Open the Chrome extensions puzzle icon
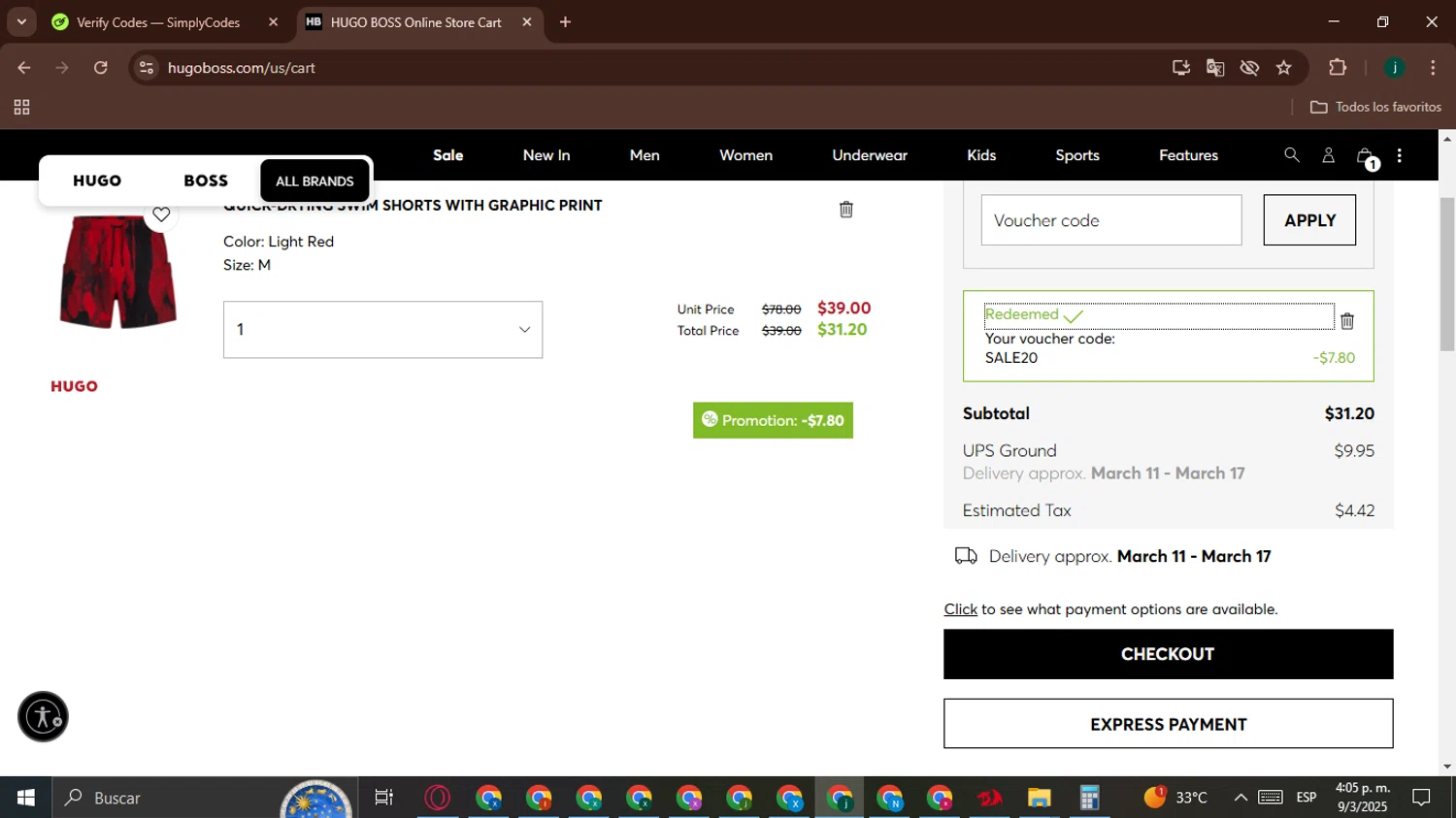This screenshot has width=1456, height=818. [1338, 68]
